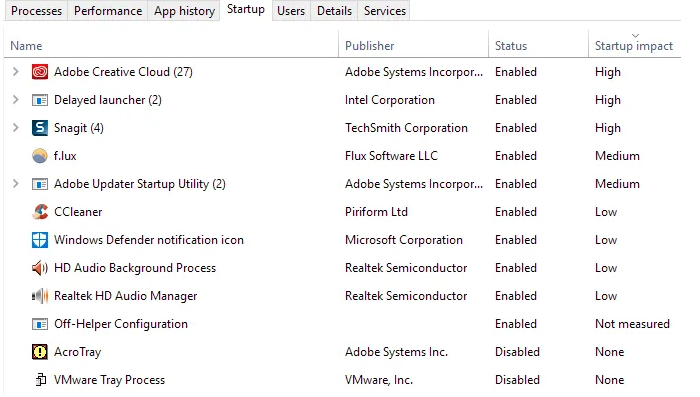The width and height of the screenshot is (700, 397).
Task: Sort by the Startup impact column header
Action: pyautogui.click(x=634, y=46)
